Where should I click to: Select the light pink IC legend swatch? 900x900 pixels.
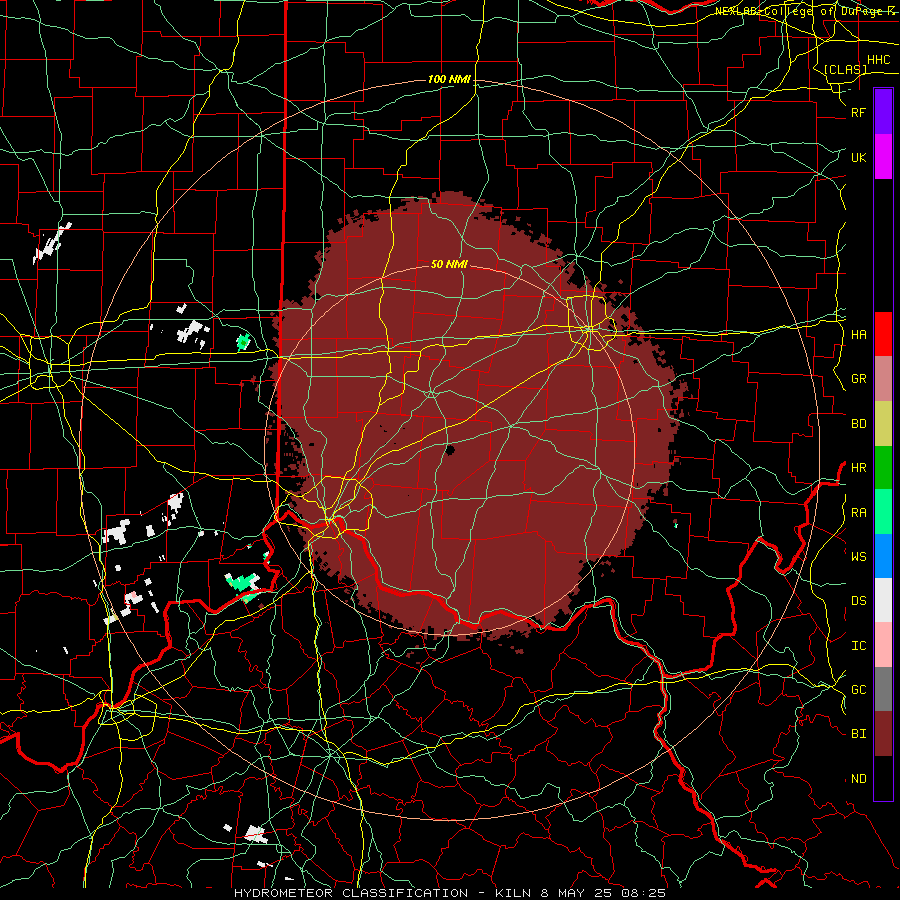[x=883, y=645]
